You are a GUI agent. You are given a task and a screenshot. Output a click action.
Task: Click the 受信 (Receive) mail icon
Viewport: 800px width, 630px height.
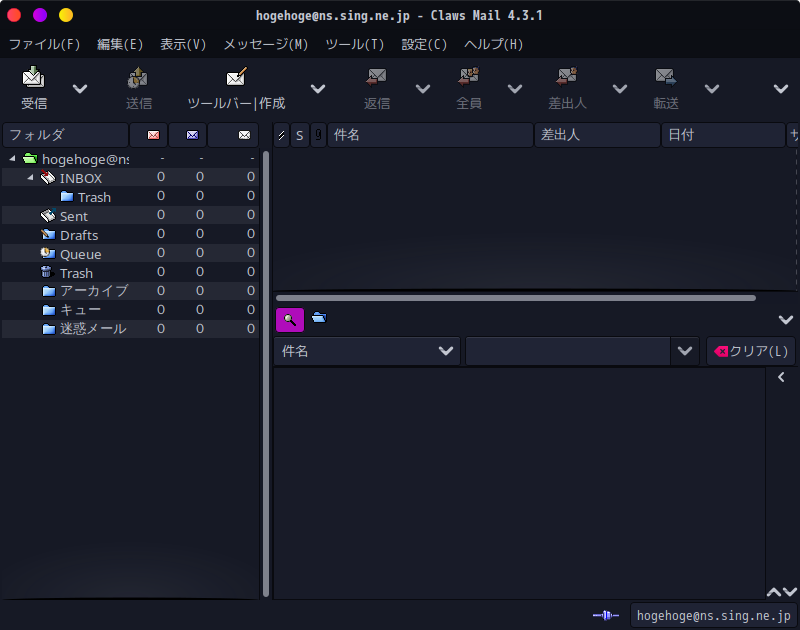point(34,77)
